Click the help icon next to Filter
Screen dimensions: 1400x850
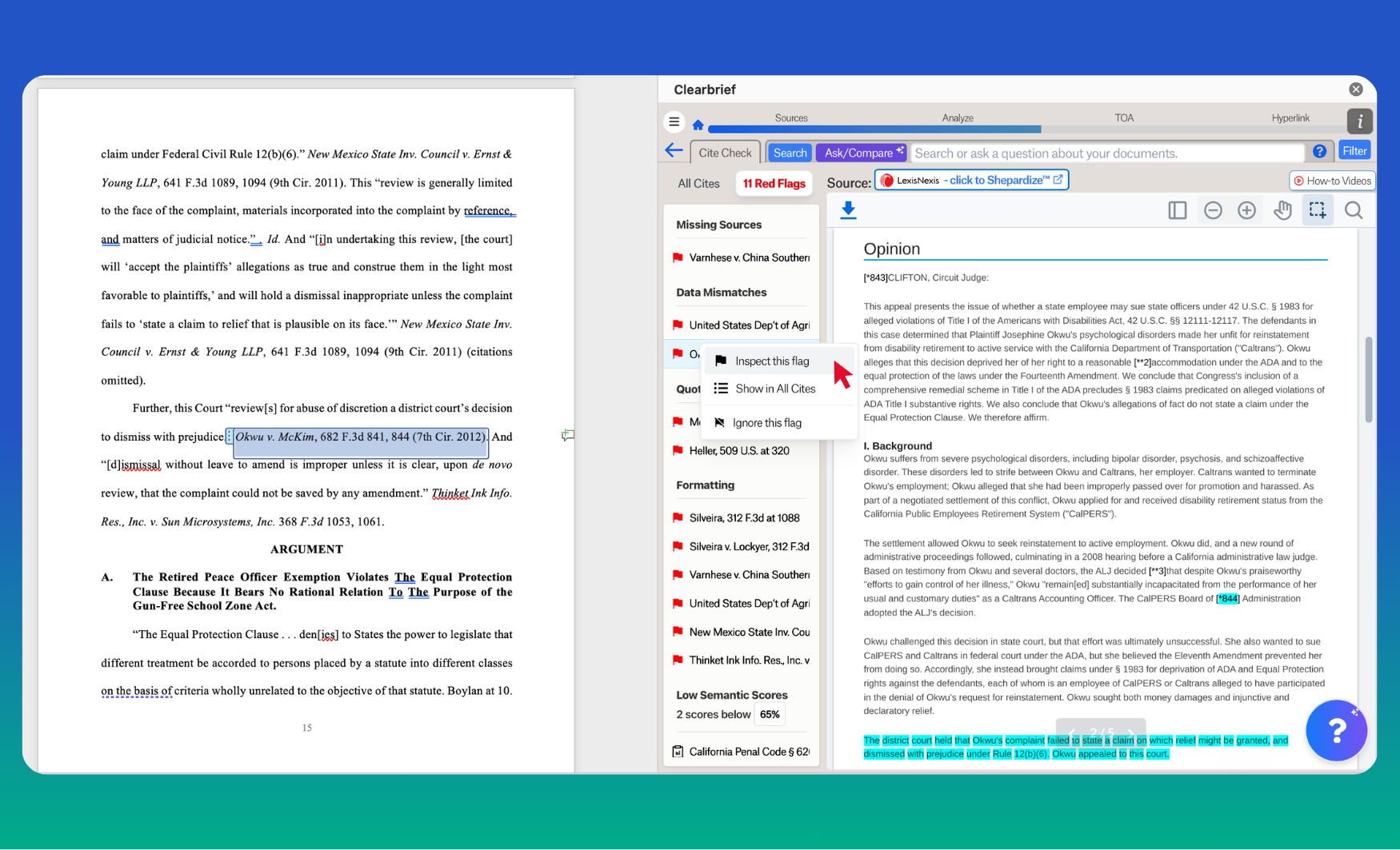pyautogui.click(x=1319, y=152)
